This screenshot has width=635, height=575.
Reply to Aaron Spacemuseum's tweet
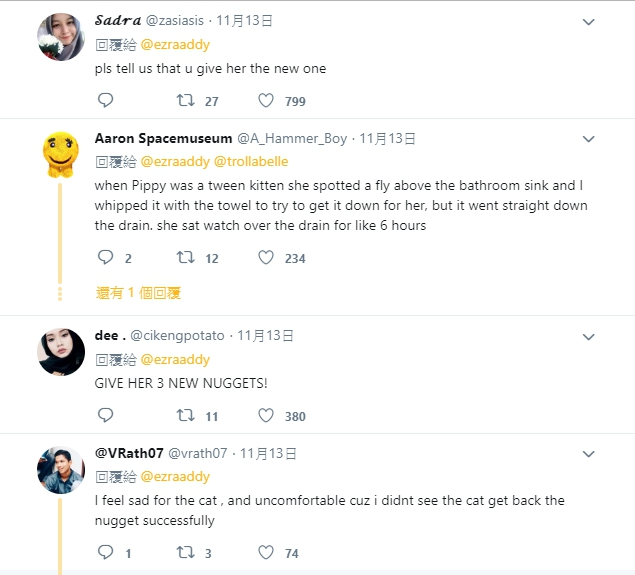coord(106,257)
